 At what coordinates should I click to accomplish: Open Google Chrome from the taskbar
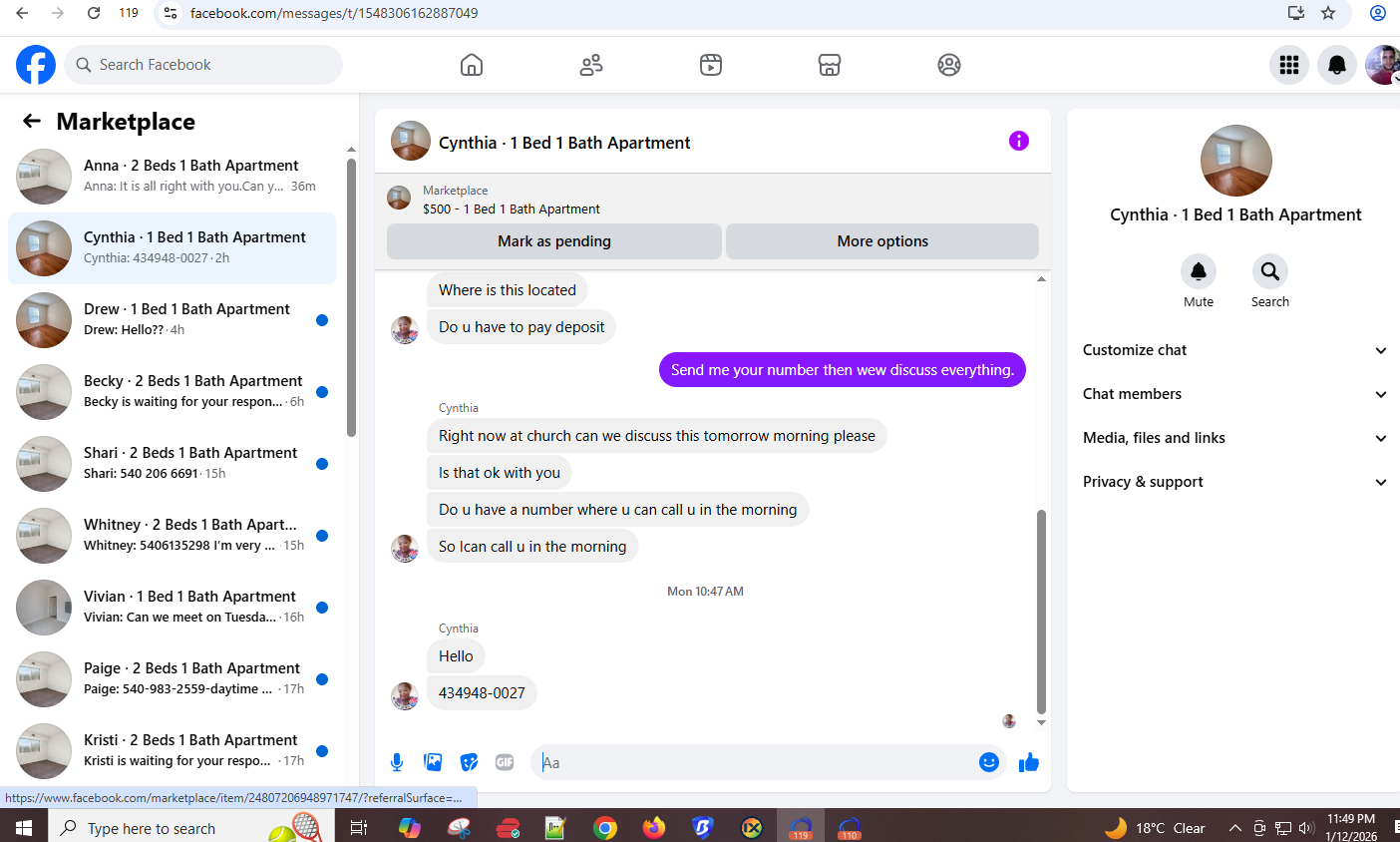coord(604,828)
